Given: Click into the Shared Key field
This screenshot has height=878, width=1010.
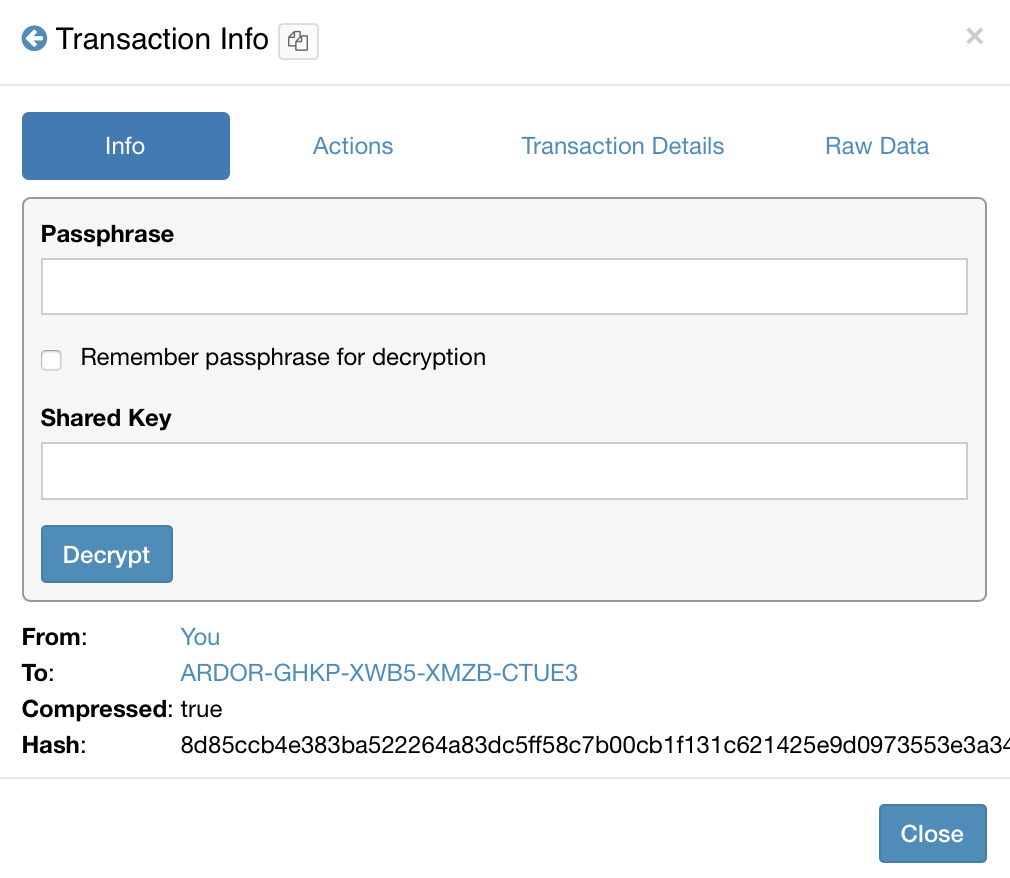Looking at the screenshot, I should (504, 471).
